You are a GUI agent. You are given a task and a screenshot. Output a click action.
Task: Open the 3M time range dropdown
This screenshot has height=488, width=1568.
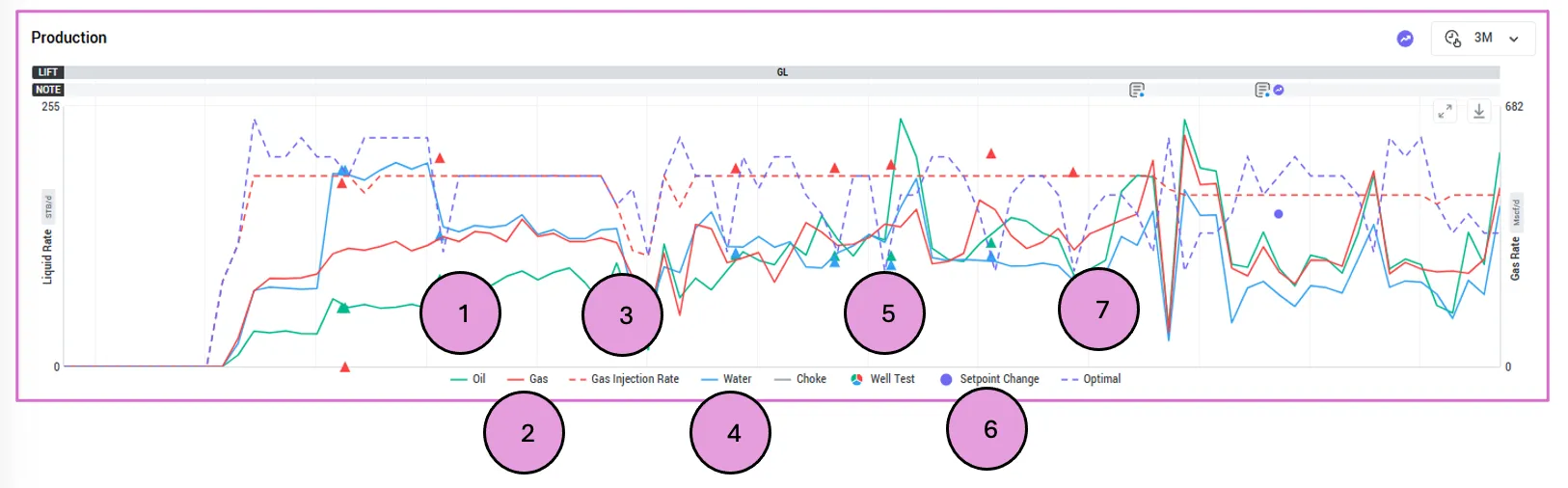pos(1482,39)
